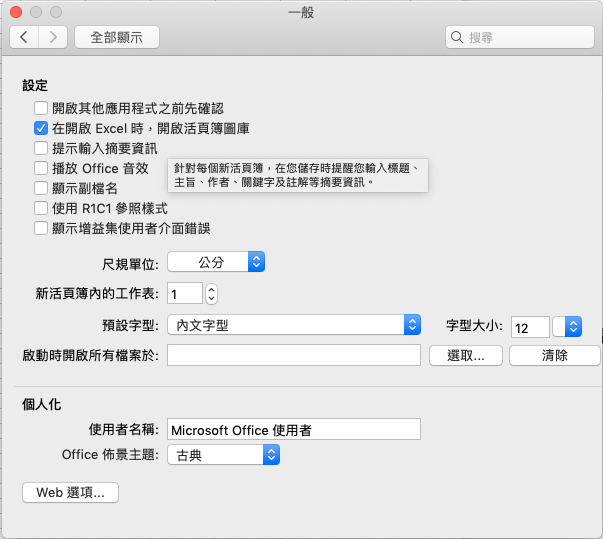The image size is (603, 539).
Task: Tick 顯示增益集使用者介面錯誤 checkbox
Action: 41,228
